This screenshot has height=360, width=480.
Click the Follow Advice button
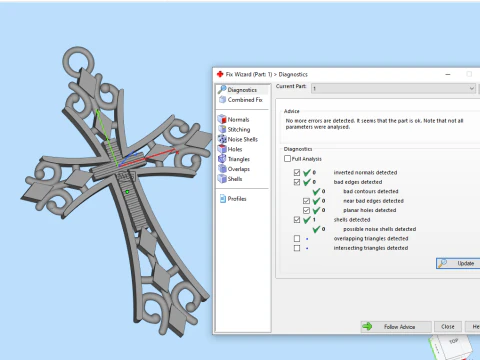(x=396, y=327)
